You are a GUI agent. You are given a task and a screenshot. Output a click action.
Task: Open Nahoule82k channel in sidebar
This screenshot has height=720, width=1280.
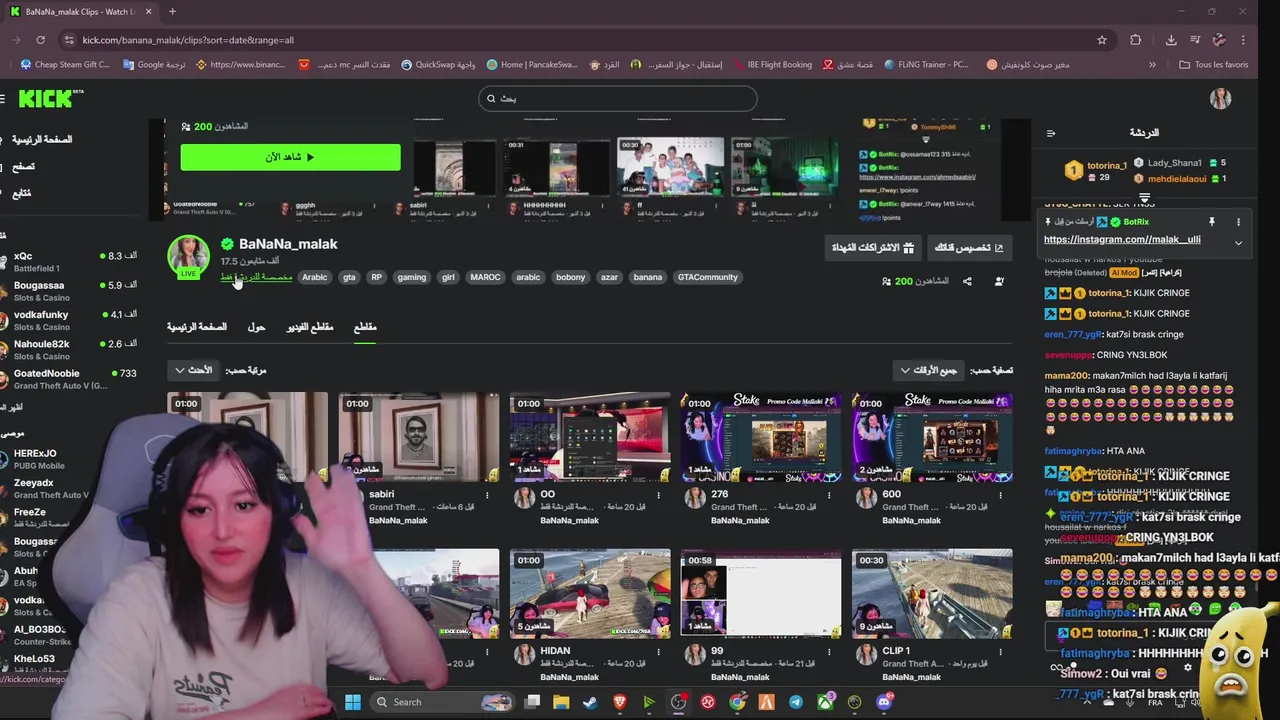tap(68, 349)
